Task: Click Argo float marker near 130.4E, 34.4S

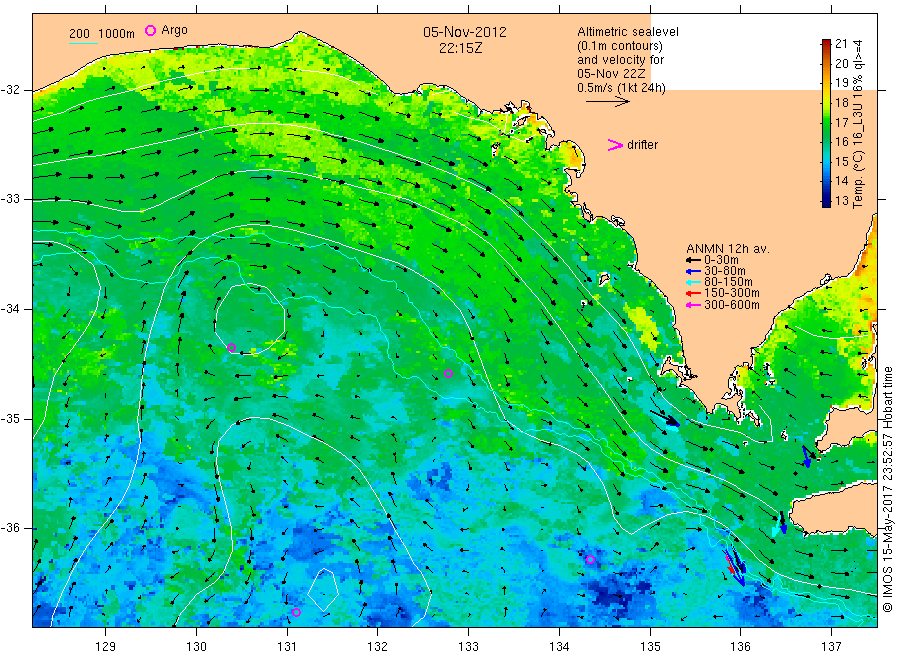Action: 232,347
